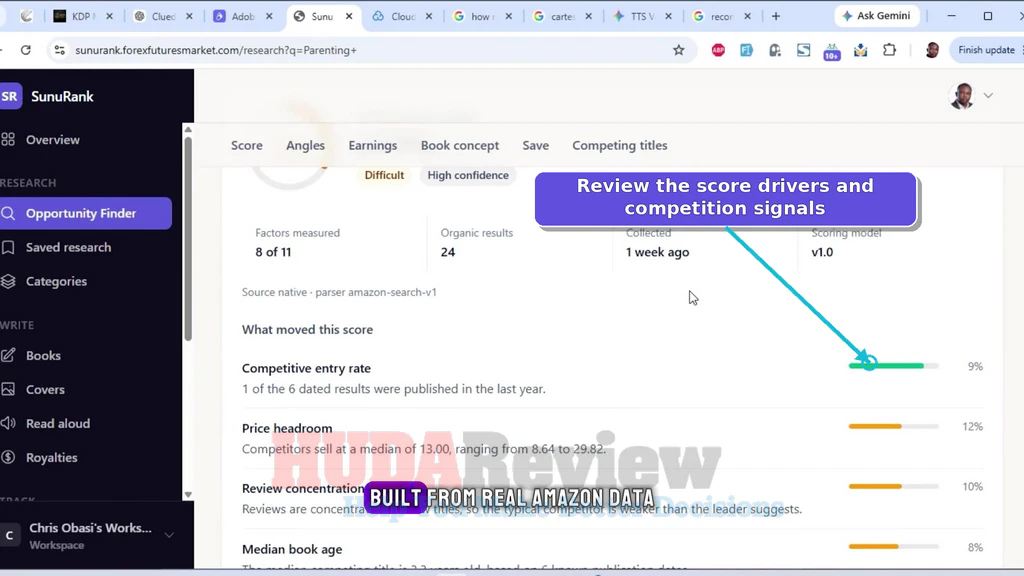The height and width of the screenshot is (576, 1024).
Task: Click the SunuRank SR logo
Action: tap(10, 97)
